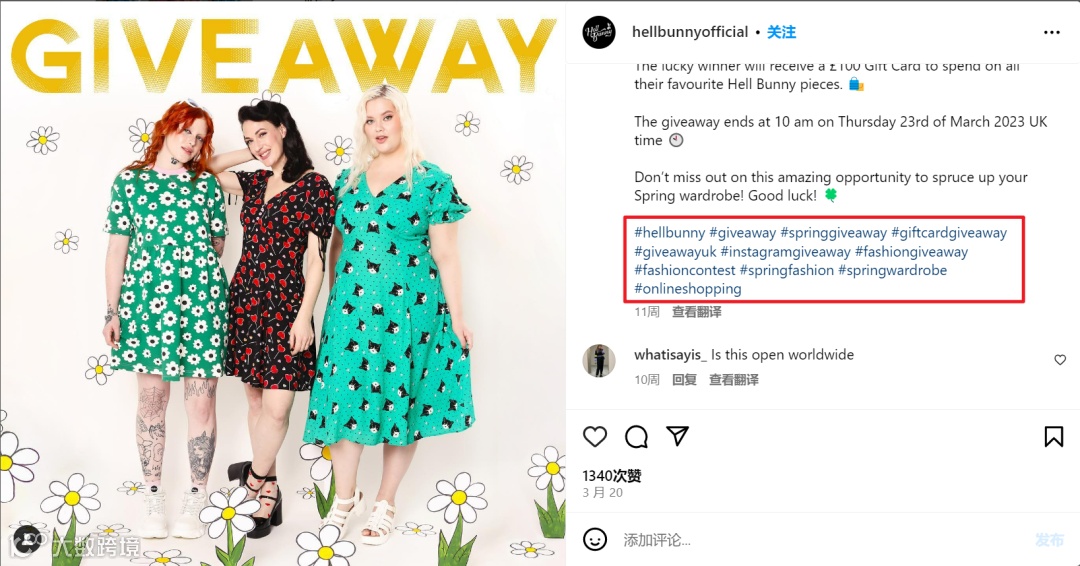This screenshot has height=566, width=1080.
Task: Open comment bubble icon
Action: 636,437
